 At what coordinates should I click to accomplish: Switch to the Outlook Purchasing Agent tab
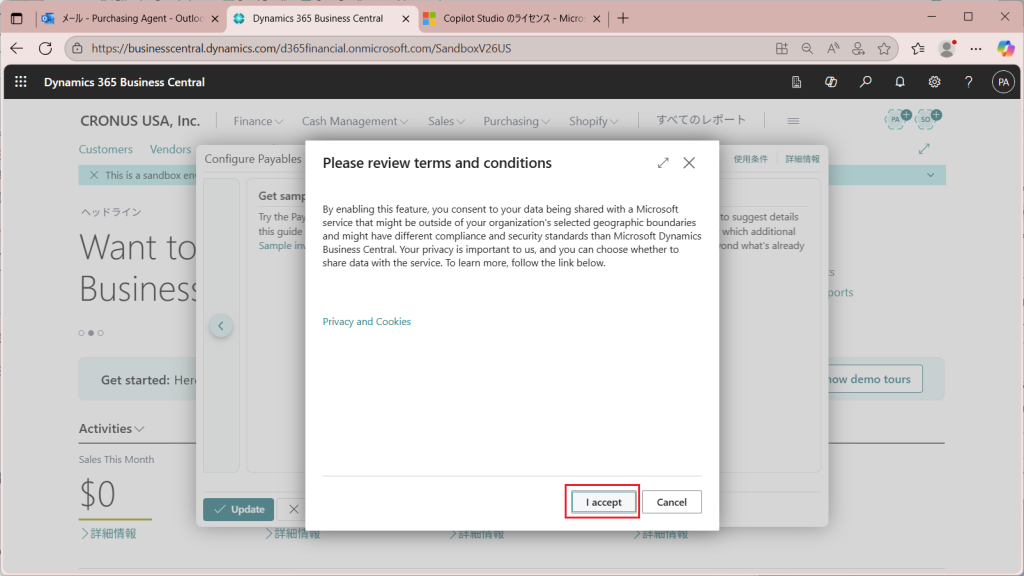pos(131,18)
